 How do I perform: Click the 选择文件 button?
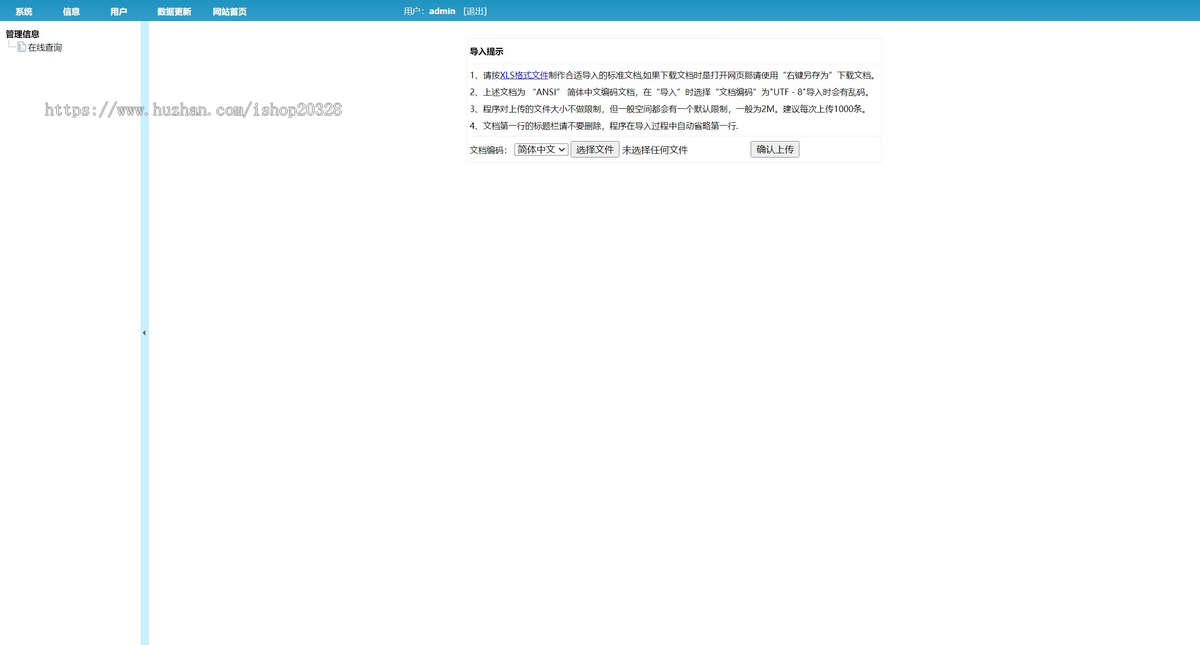pyautogui.click(x=595, y=149)
